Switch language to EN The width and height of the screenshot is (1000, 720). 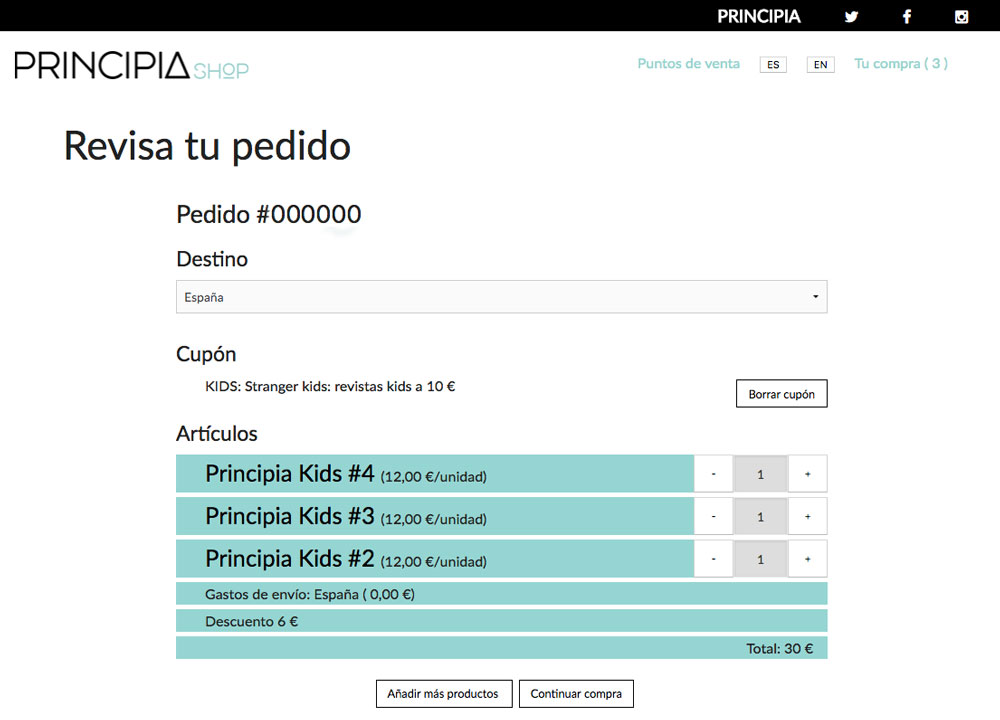tap(820, 64)
